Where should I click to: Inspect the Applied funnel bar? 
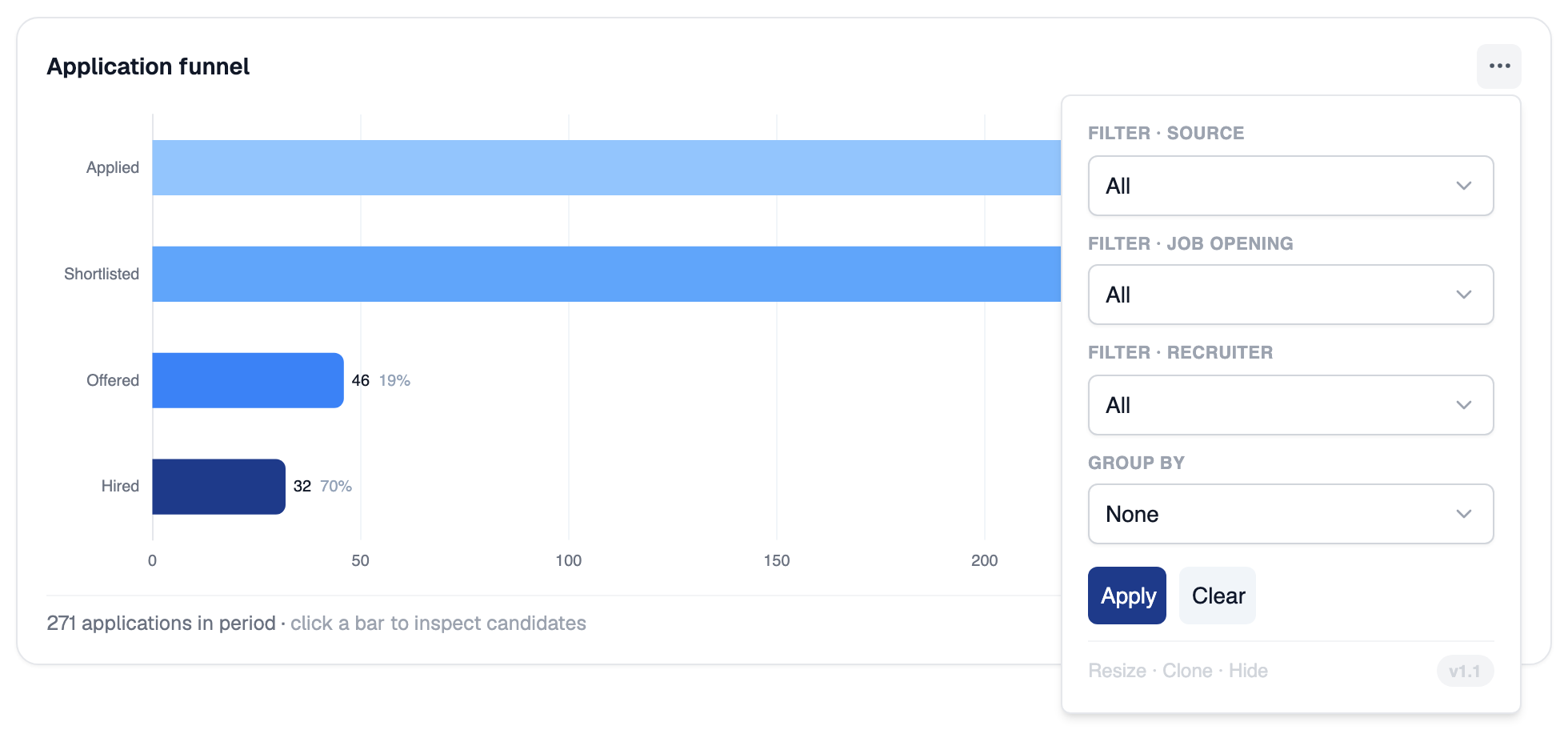[x=606, y=168]
